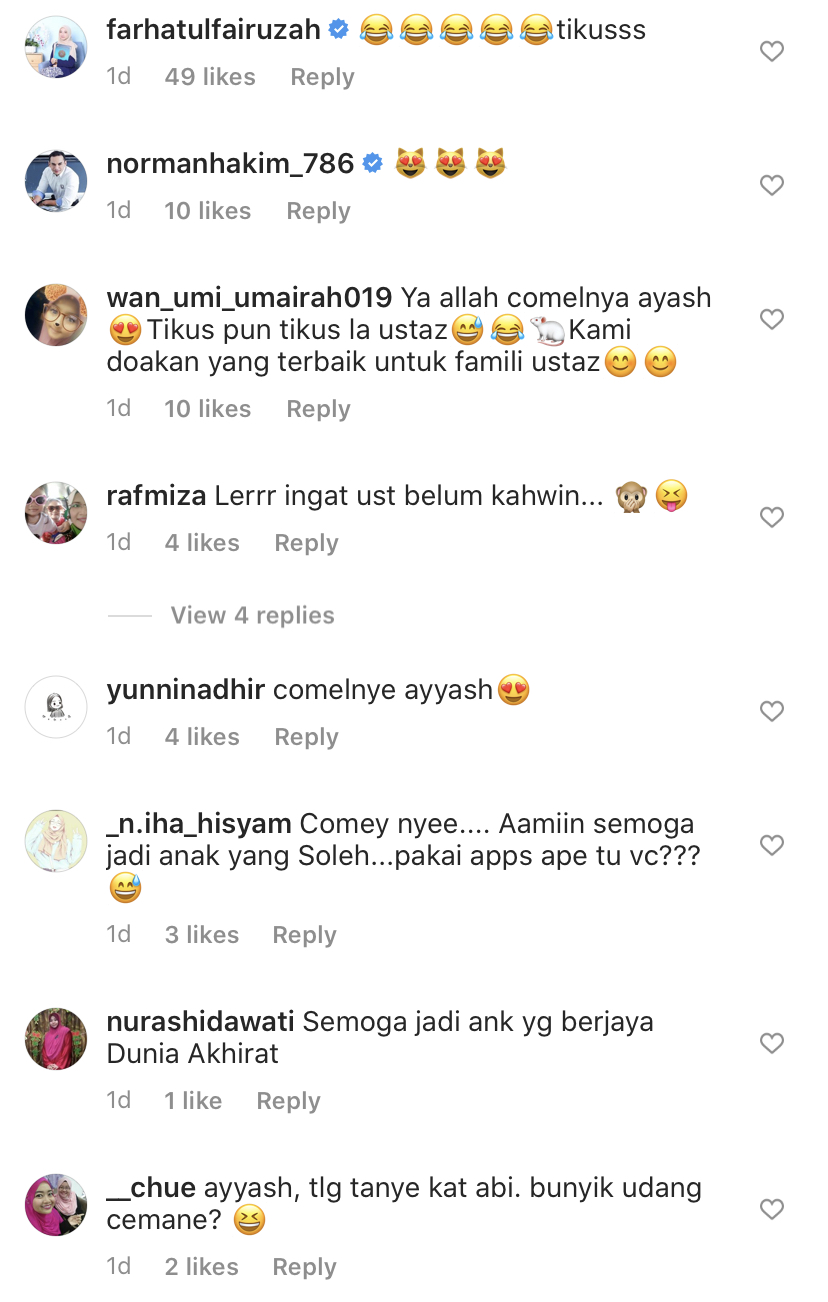Open 49 likes list
This screenshot has width=828, height=1302.
pos(210,77)
